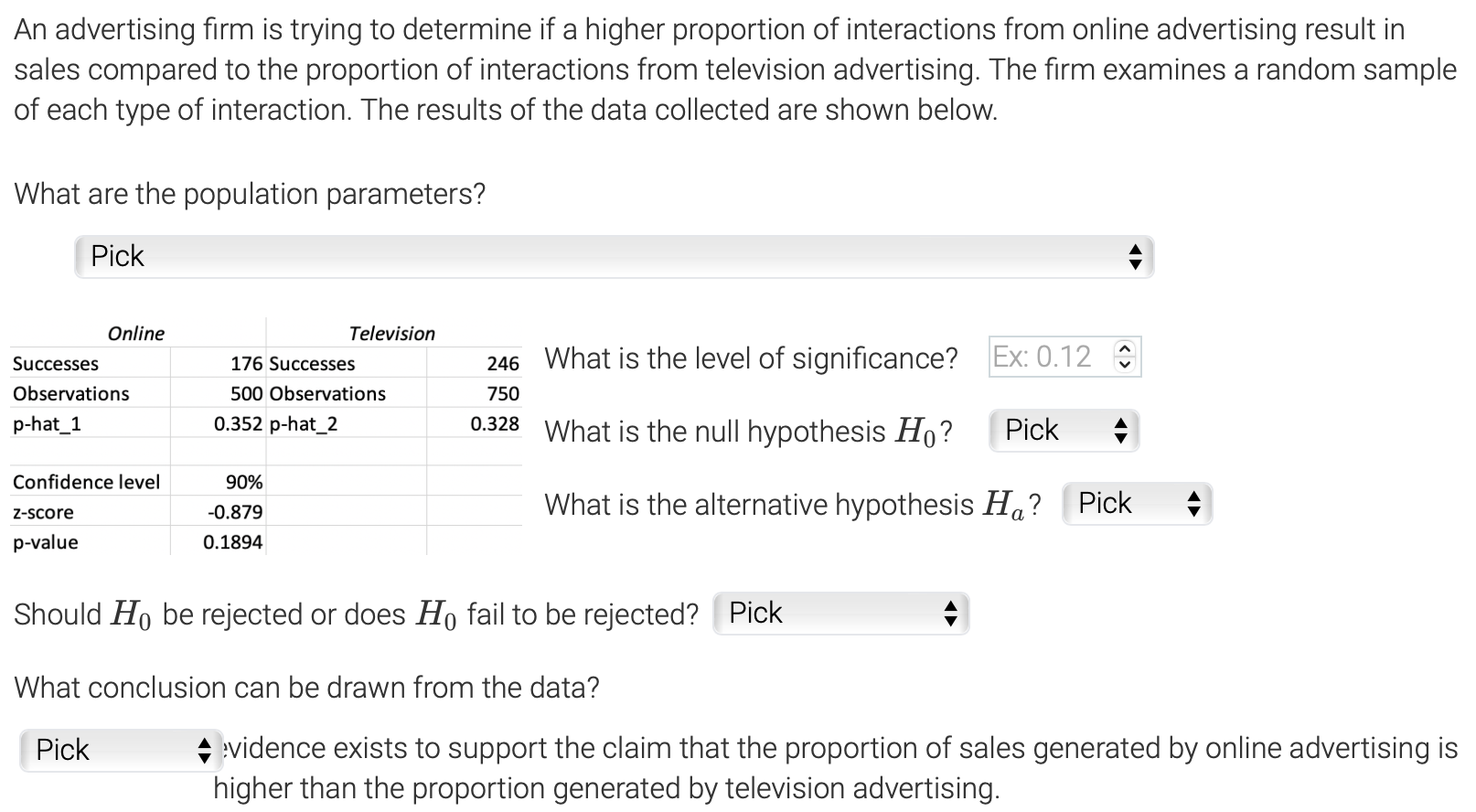
Task: Decrease significance level with stepper down arrow
Action: [x=1126, y=363]
